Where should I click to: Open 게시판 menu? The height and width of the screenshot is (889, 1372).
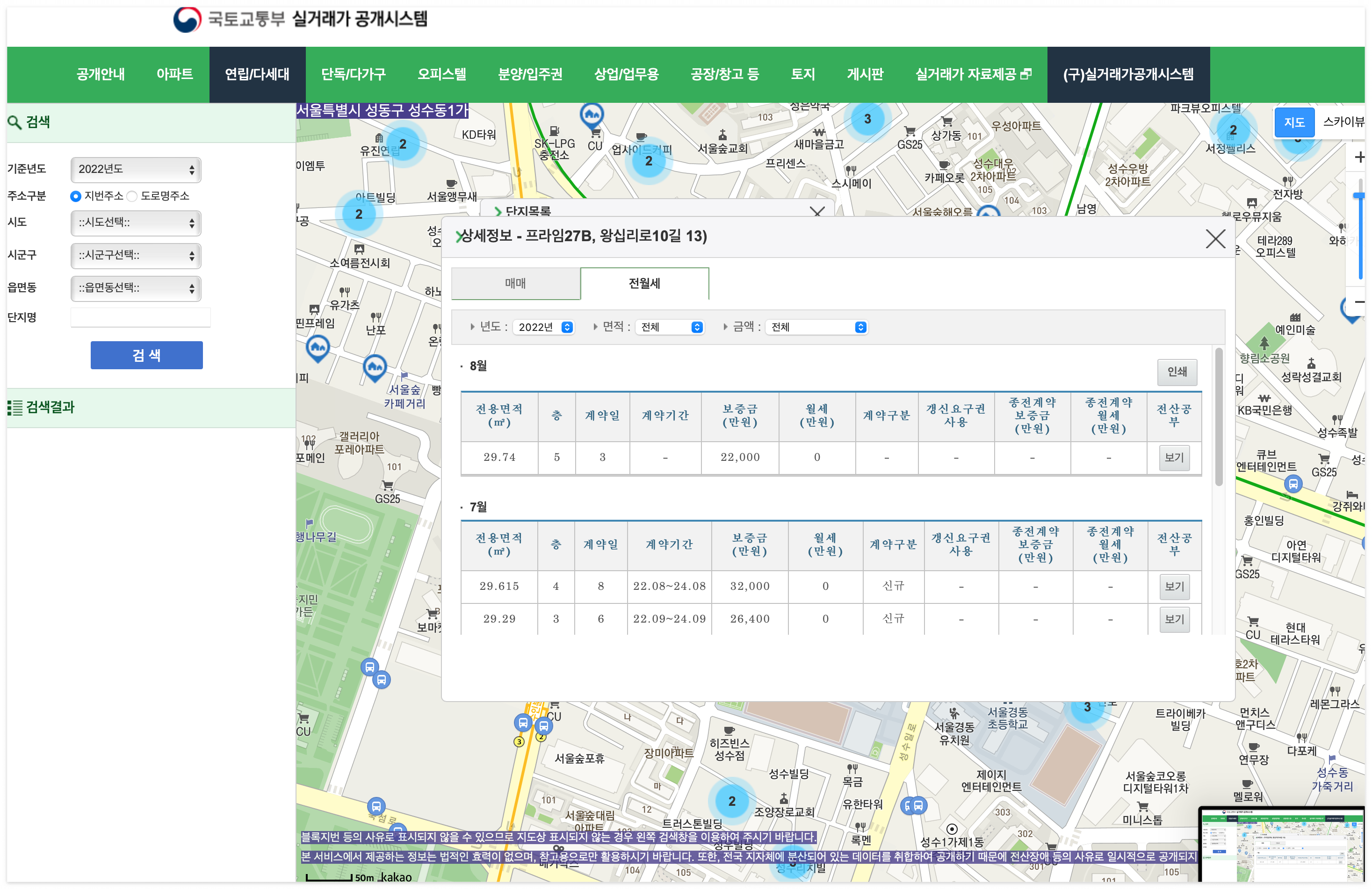tap(865, 74)
